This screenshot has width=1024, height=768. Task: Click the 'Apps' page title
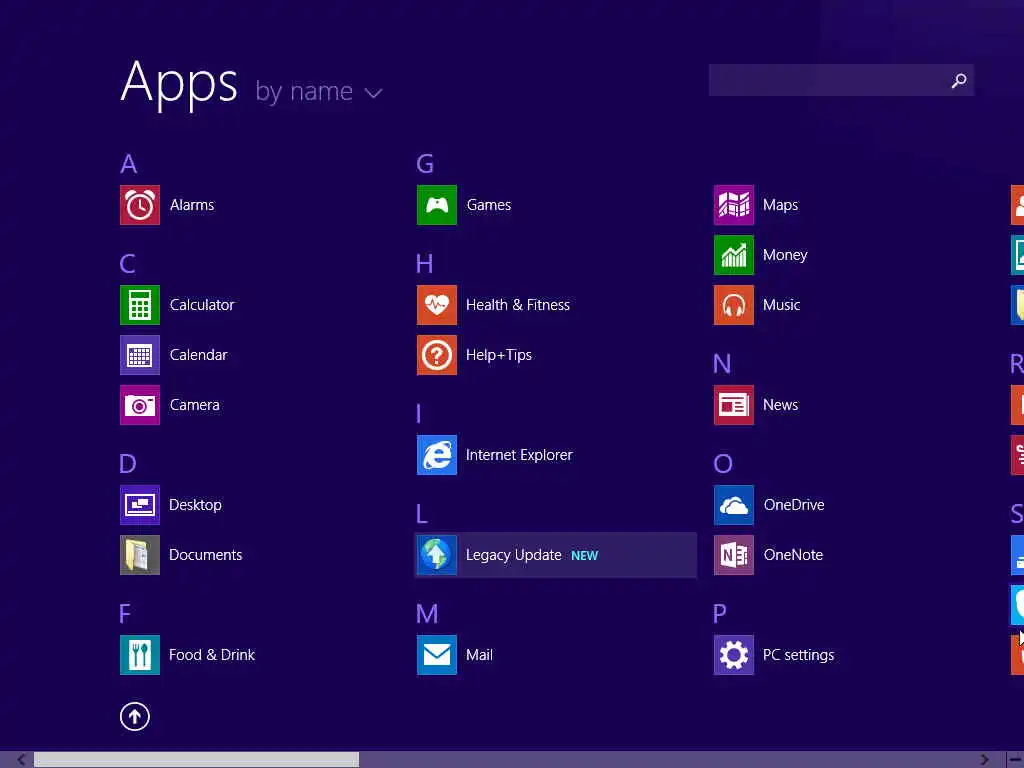tap(179, 85)
